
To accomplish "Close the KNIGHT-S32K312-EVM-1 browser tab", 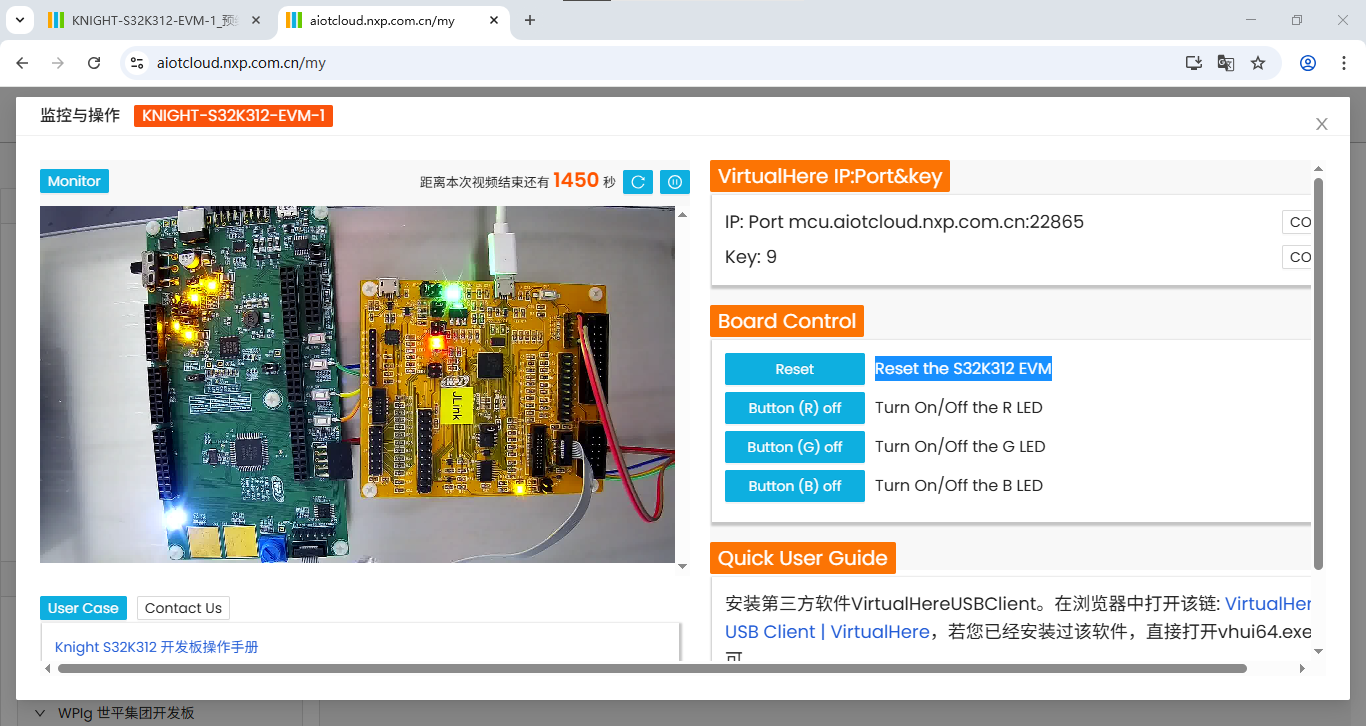I will click(x=256, y=20).
